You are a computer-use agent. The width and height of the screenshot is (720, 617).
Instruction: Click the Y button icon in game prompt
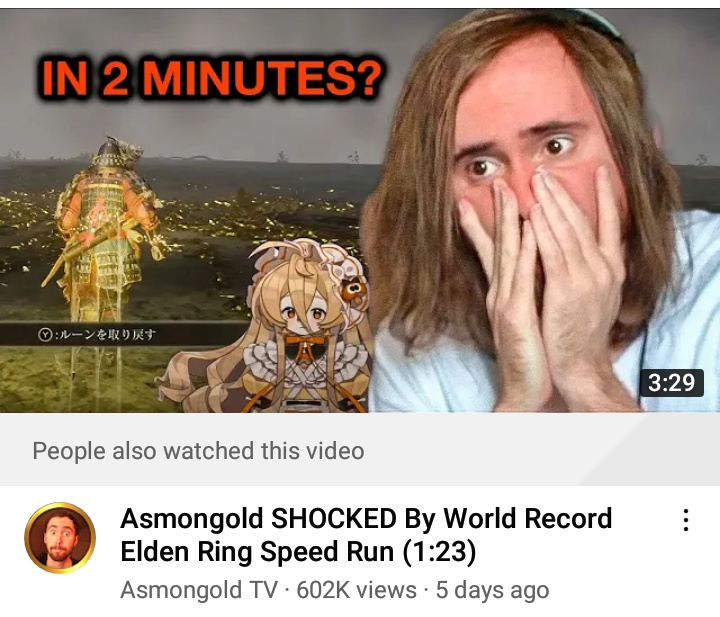(45, 335)
